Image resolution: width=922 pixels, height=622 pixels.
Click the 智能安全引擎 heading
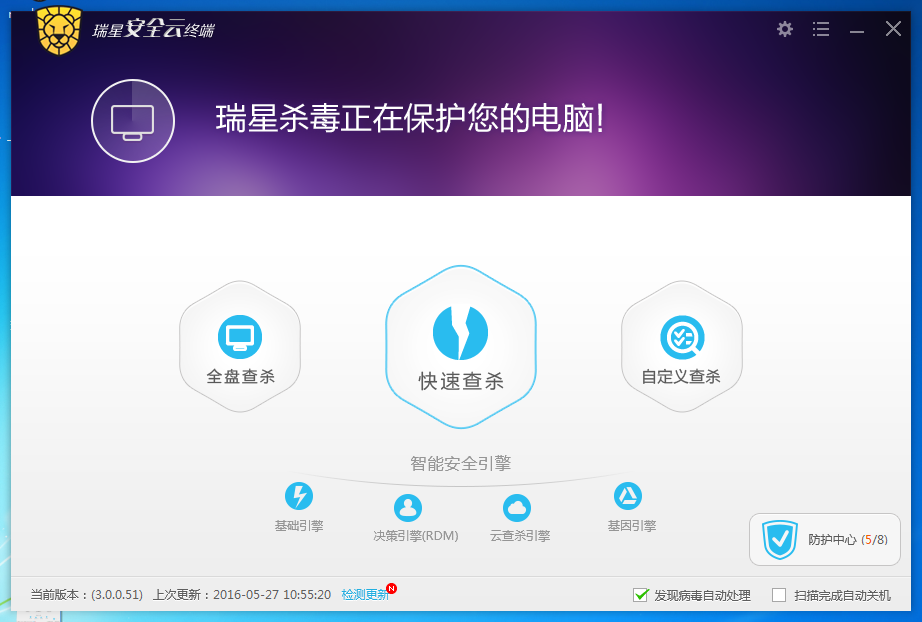click(x=460, y=463)
